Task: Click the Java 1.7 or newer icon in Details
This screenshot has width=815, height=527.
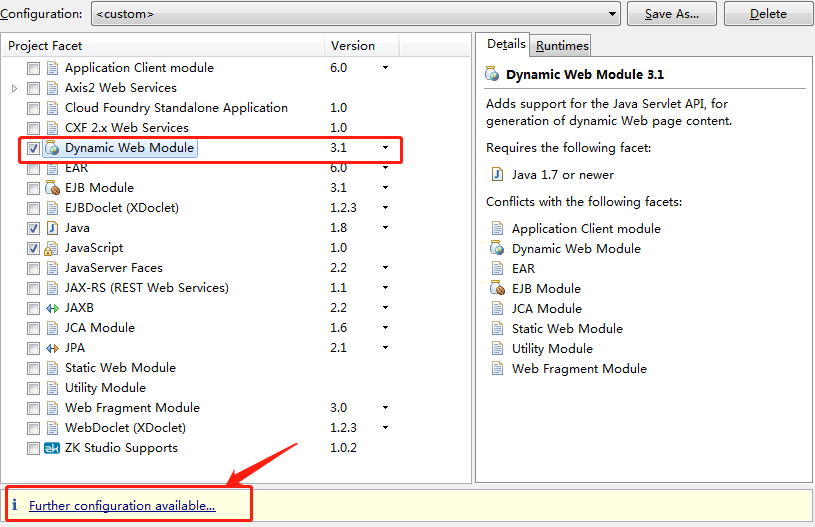Action: click(497, 174)
